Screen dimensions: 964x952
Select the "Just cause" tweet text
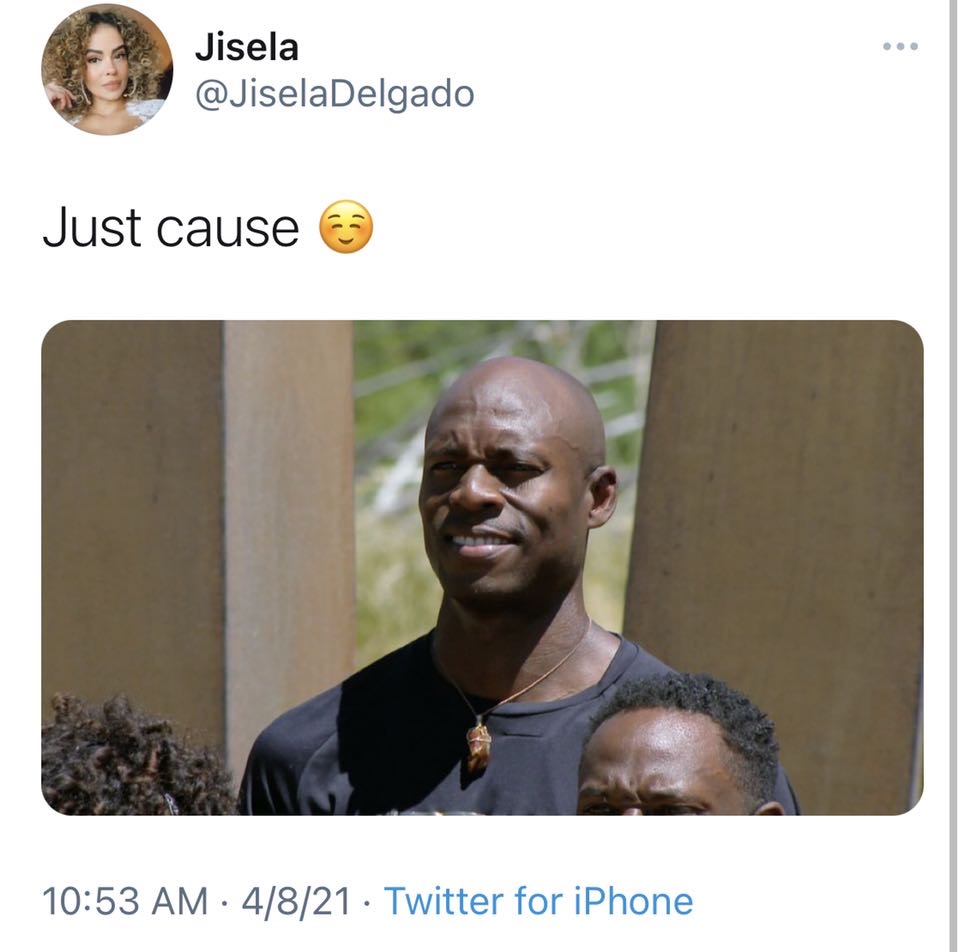coord(171,228)
